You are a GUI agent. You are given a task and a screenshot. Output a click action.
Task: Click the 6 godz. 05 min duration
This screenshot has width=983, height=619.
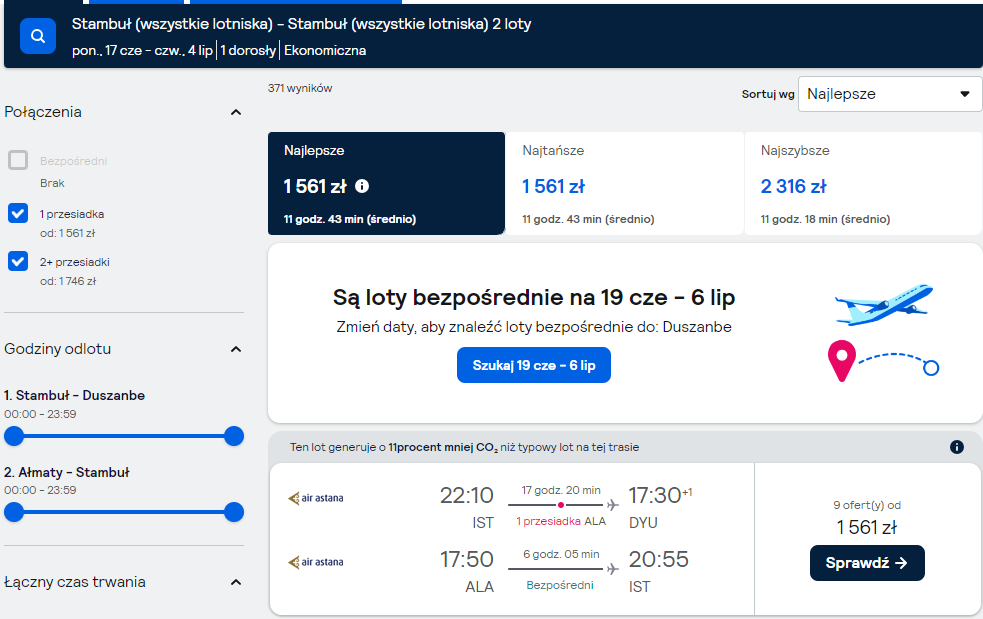[x=561, y=554]
